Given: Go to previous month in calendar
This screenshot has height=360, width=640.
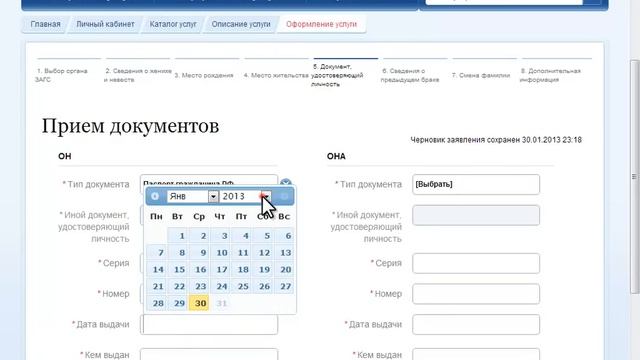Looking at the screenshot, I should pyautogui.click(x=155, y=196).
